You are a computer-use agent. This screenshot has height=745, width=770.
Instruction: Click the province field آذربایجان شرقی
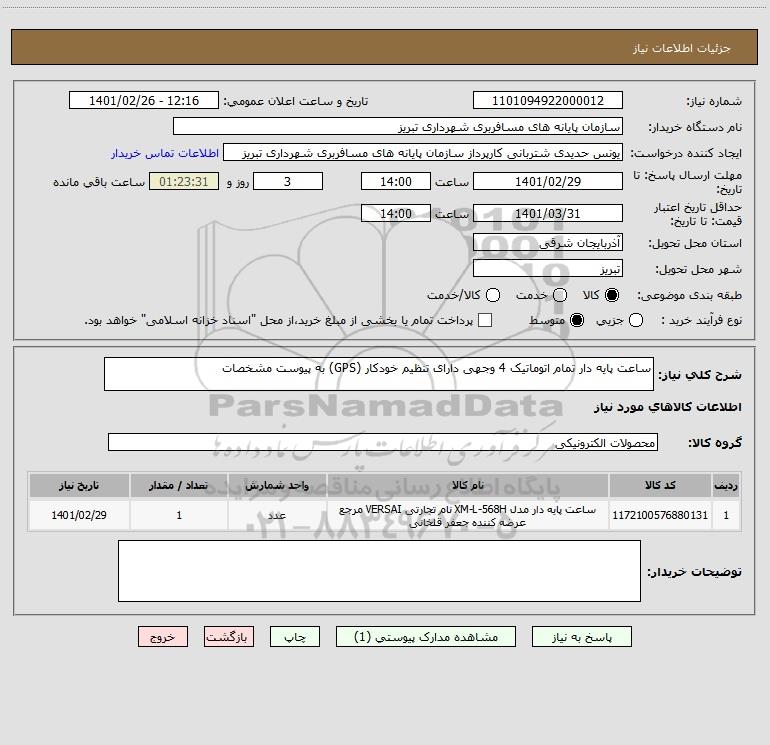[x=548, y=242]
